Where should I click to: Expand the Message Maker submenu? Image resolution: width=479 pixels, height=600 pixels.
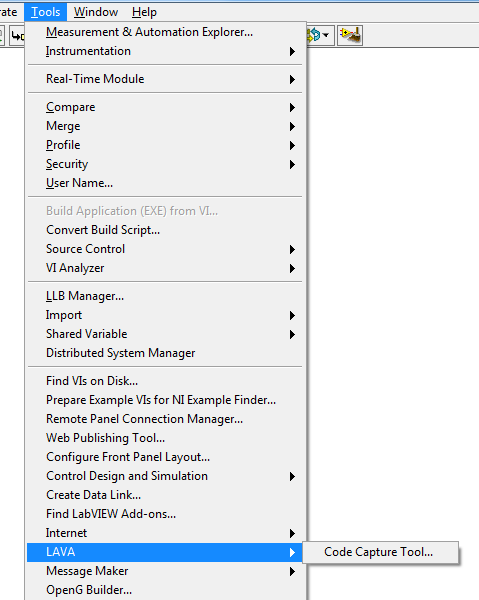point(165,571)
